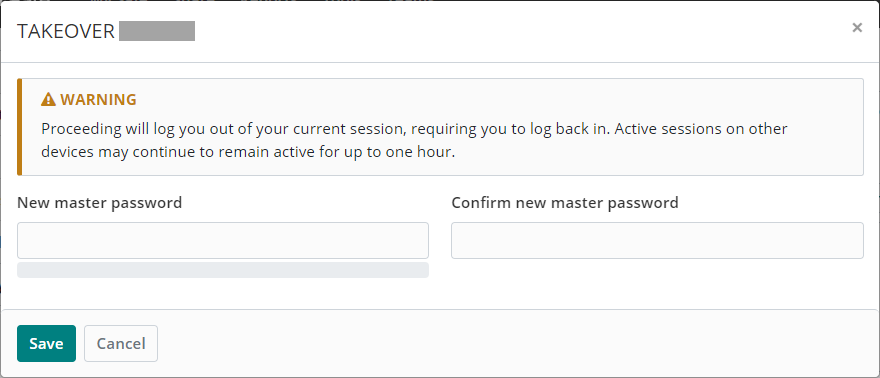Click the "New master password" label
The image size is (880, 378).
pyautogui.click(x=99, y=202)
